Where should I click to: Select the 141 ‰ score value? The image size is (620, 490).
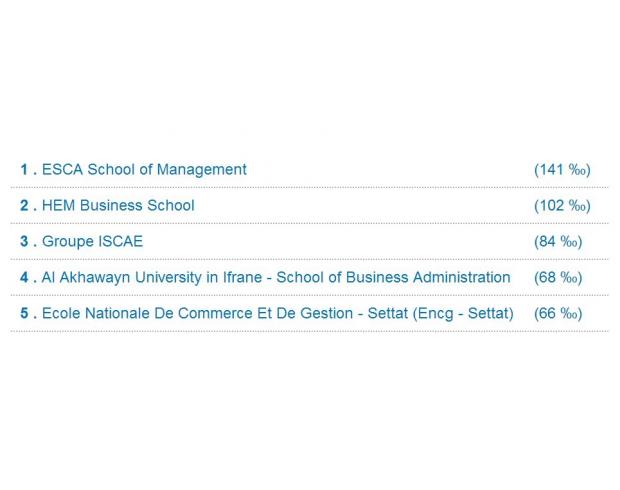[562, 170]
